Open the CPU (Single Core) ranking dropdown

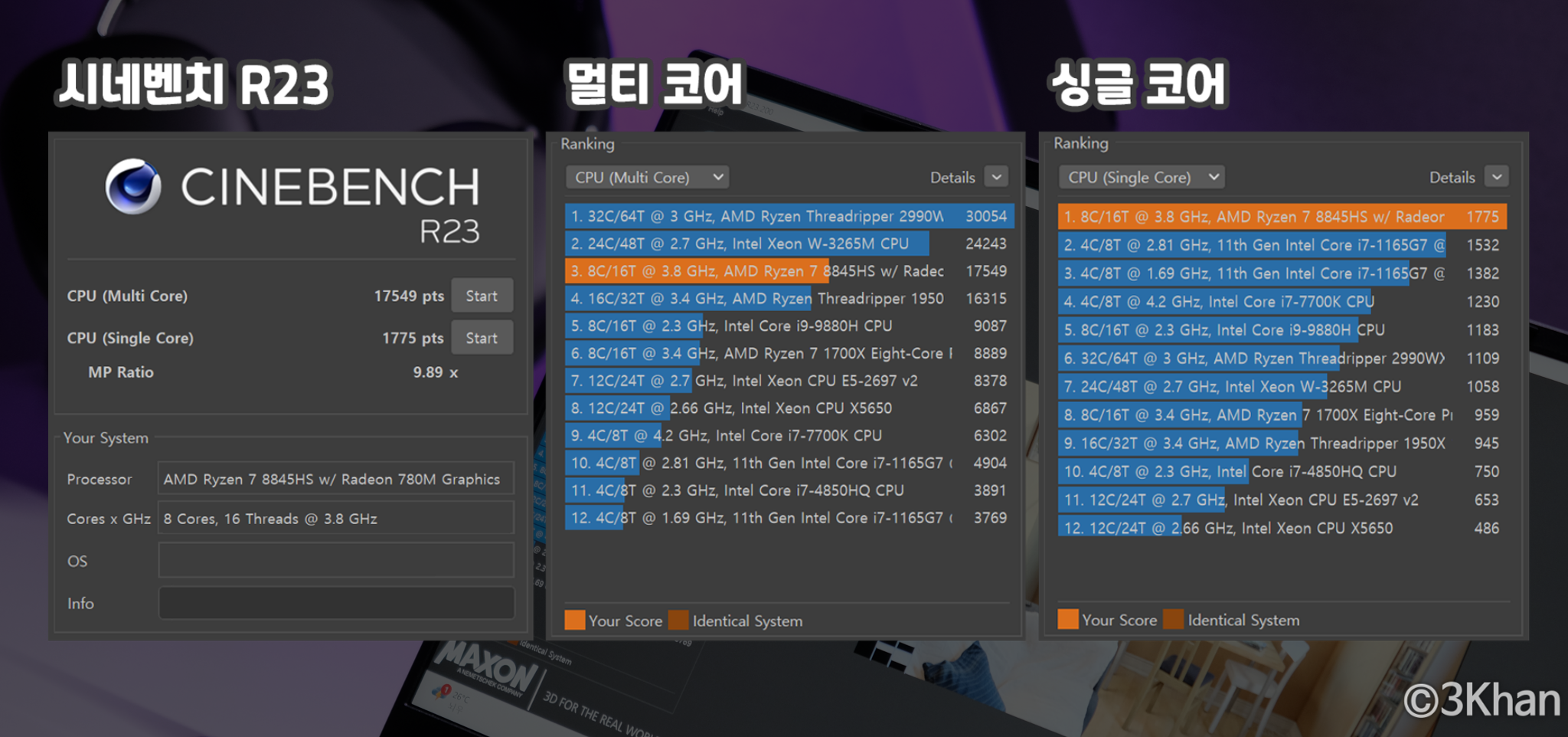[1141, 178]
